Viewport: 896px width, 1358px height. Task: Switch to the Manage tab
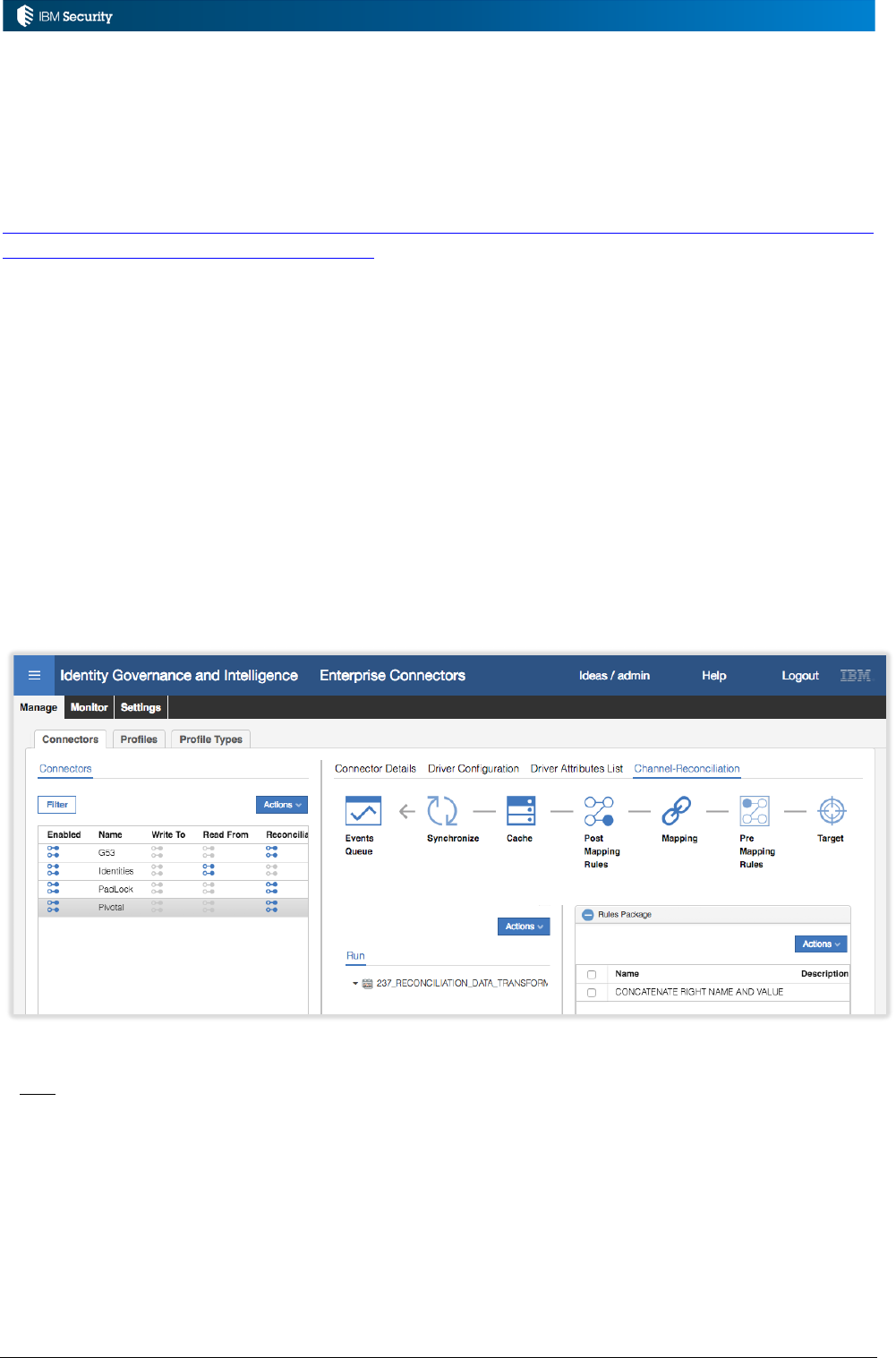38,707
